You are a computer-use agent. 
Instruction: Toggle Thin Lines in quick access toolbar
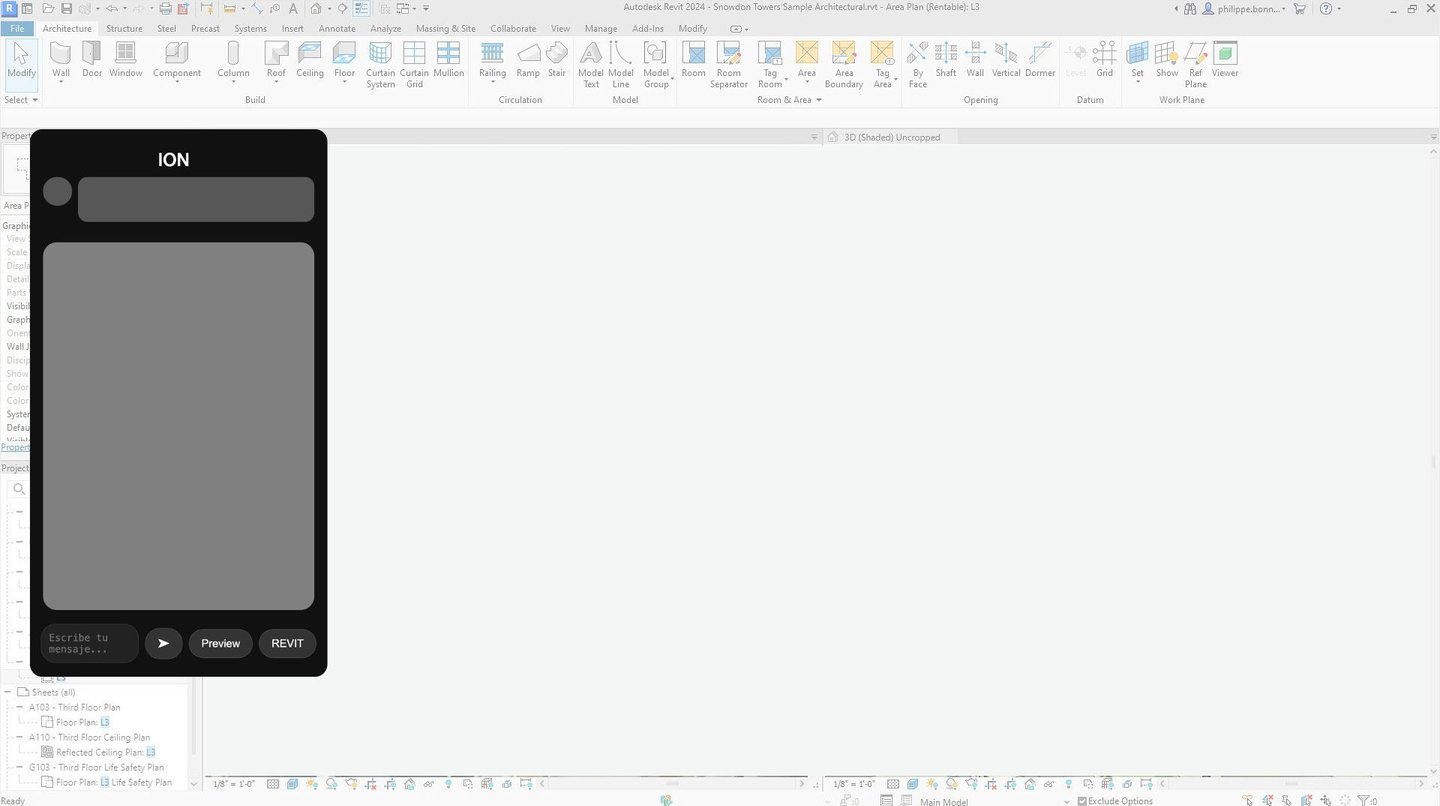tap(360, 8)
